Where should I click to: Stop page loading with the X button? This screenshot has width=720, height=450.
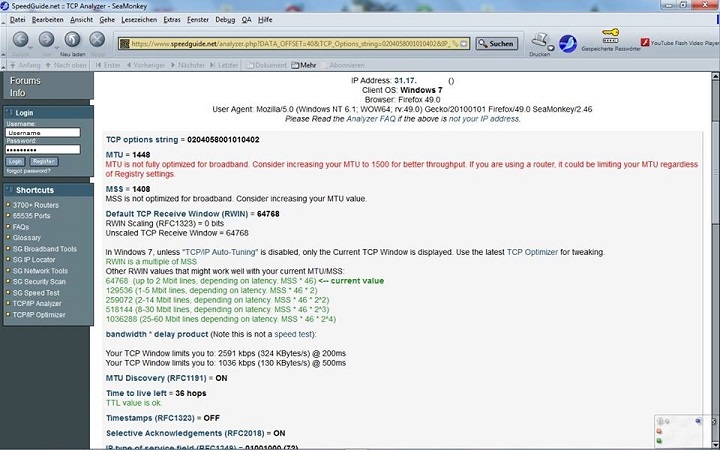click(x=97, y=39)
